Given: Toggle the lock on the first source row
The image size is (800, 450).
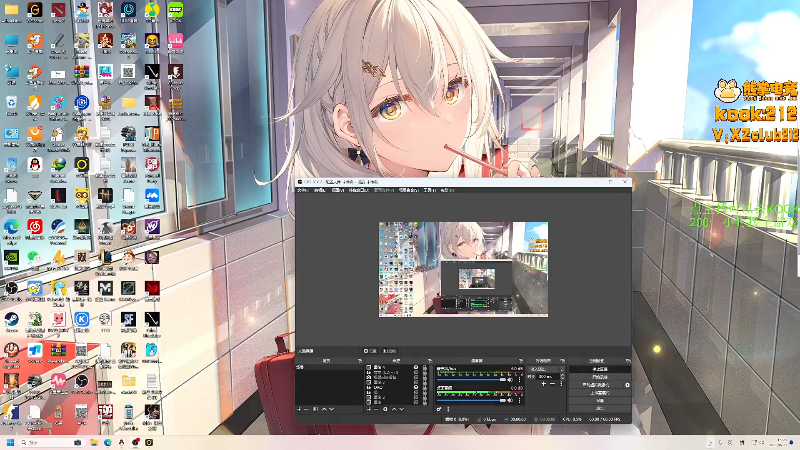Looking at the screenshot, I should 425,367.
